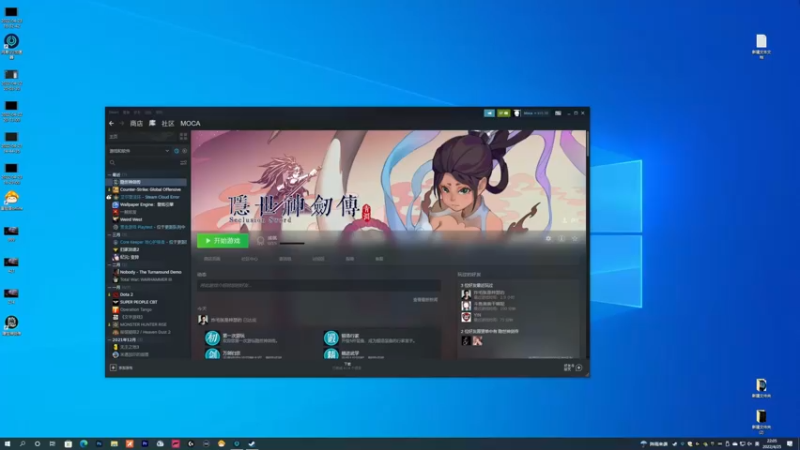
Task: Click the plus icon for 添加游戏
Action: tap(113, 367)
